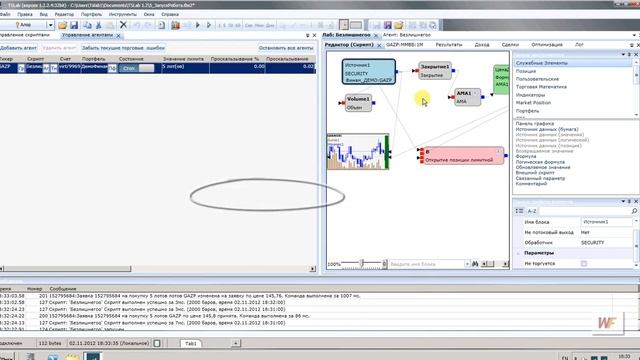Open the Вид menu
640x360 pixels.
(43, 14)
